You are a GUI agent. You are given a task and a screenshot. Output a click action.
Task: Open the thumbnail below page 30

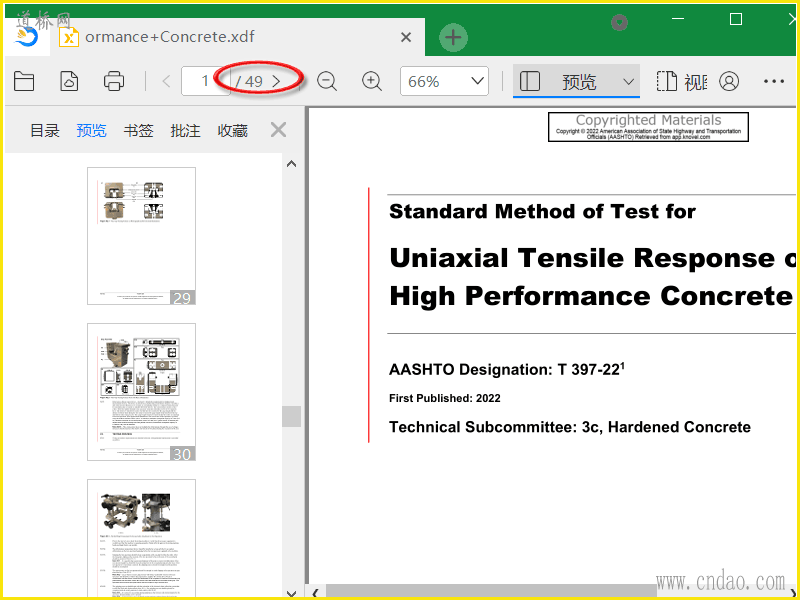141,538
